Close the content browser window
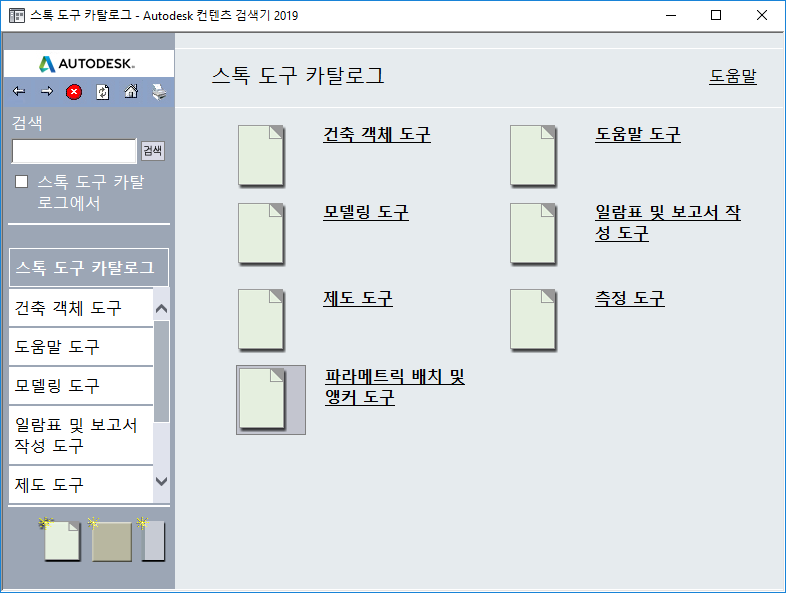The width and height of the screenshot is (786, 593). [761, 16]
